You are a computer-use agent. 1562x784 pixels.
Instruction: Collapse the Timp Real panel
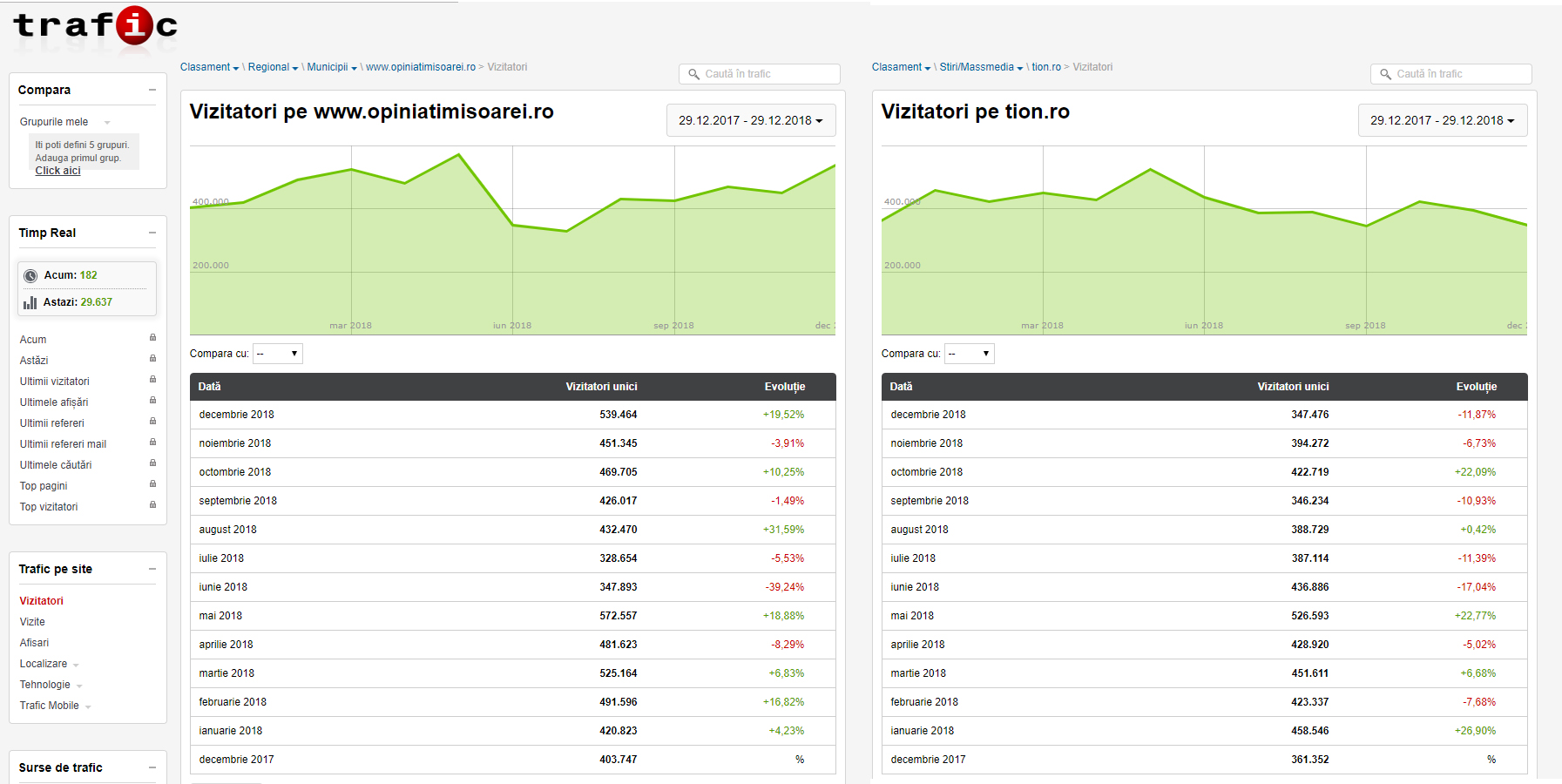152,233
